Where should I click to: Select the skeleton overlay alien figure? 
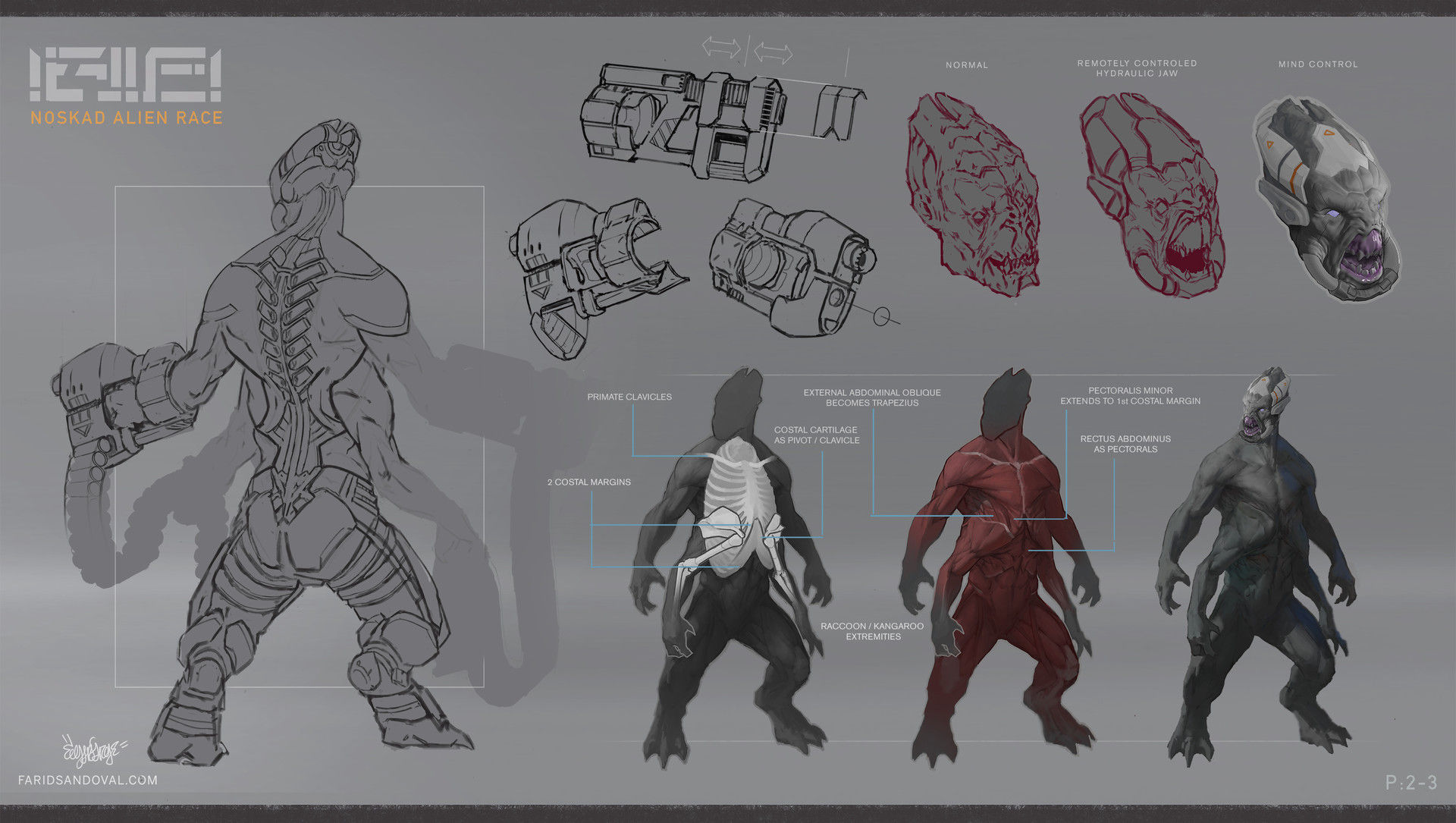point(730,567)
